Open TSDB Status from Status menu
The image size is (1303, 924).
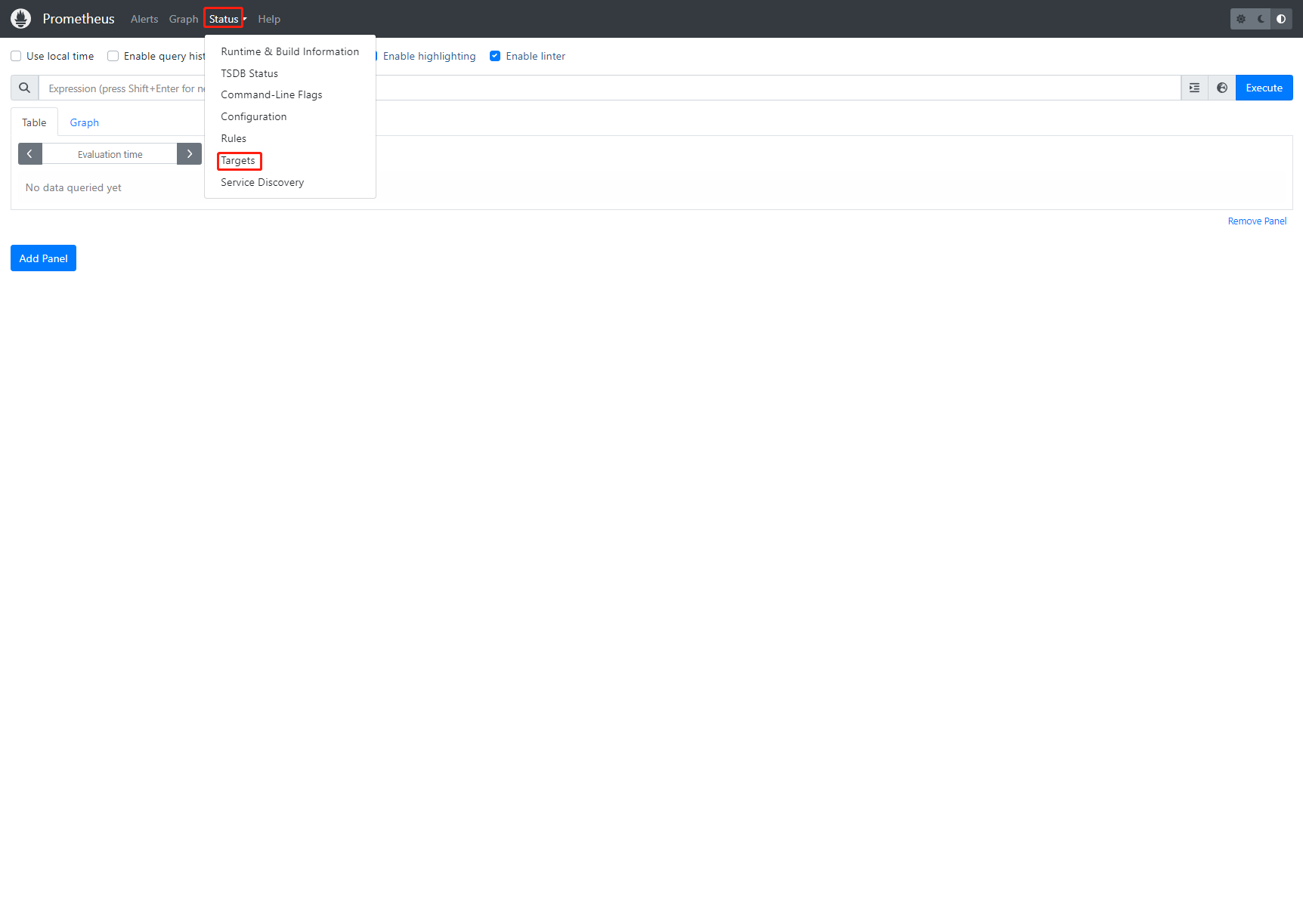[x=290, y=73]
